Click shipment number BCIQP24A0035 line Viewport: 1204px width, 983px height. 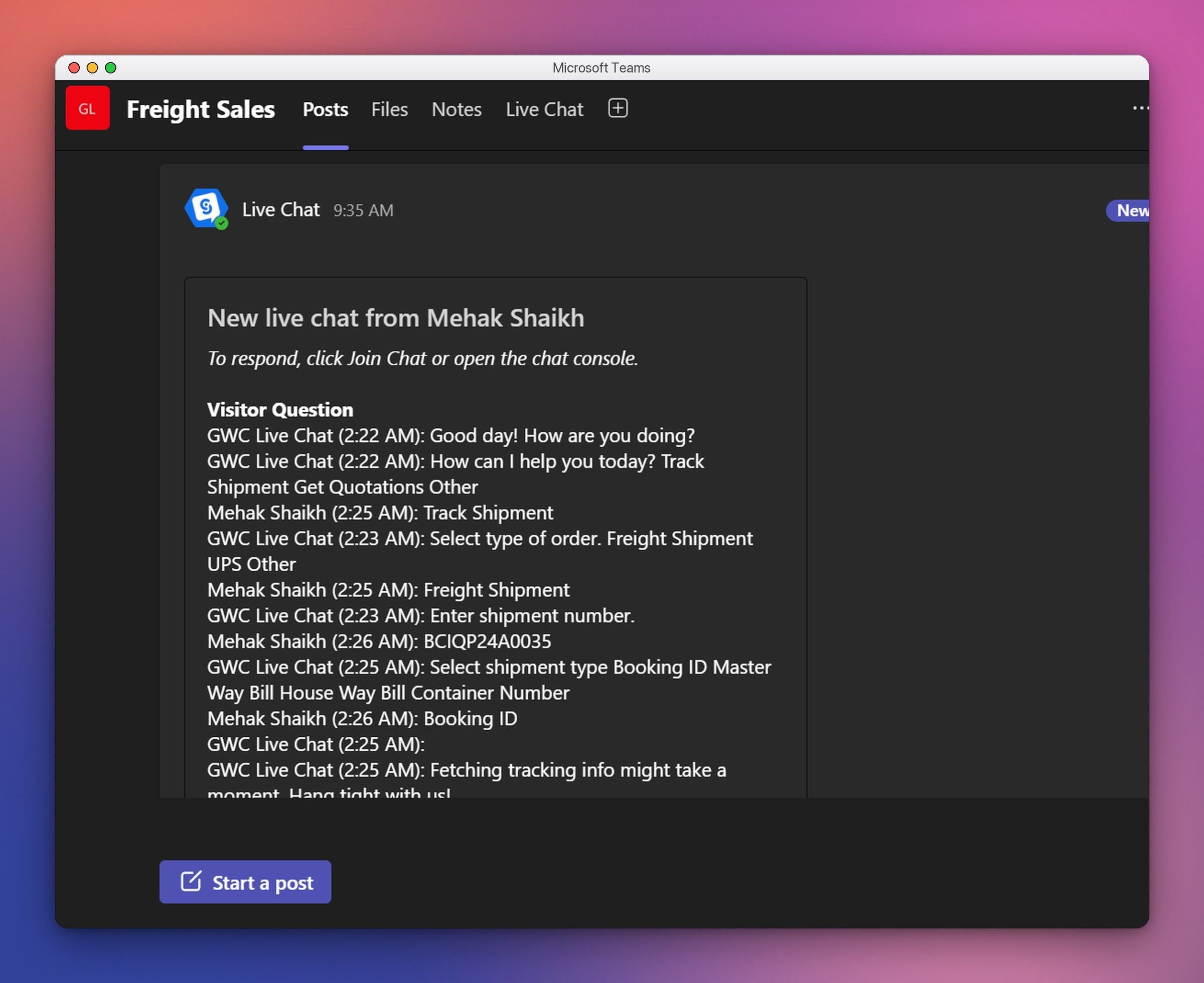379,641
